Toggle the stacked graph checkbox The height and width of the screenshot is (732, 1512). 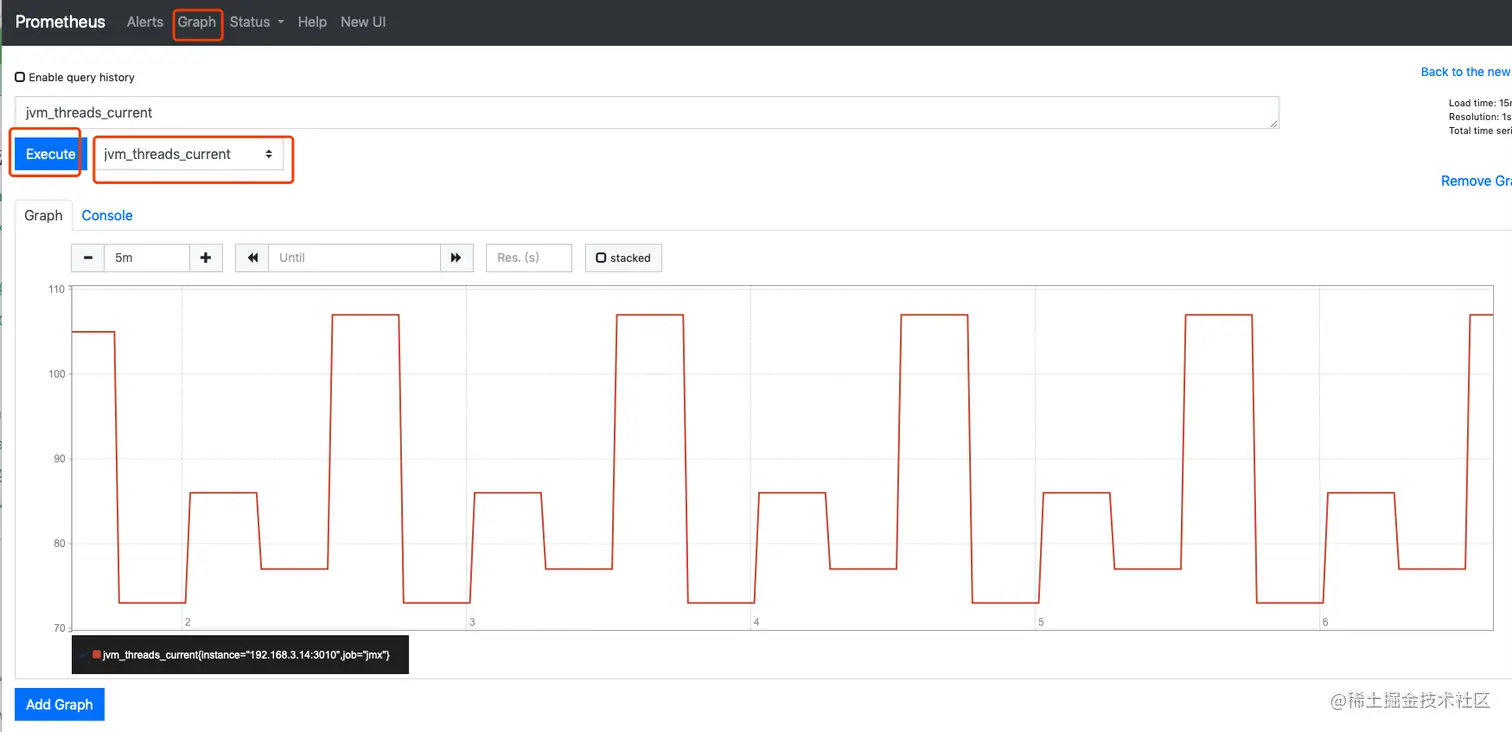[601, 258]
